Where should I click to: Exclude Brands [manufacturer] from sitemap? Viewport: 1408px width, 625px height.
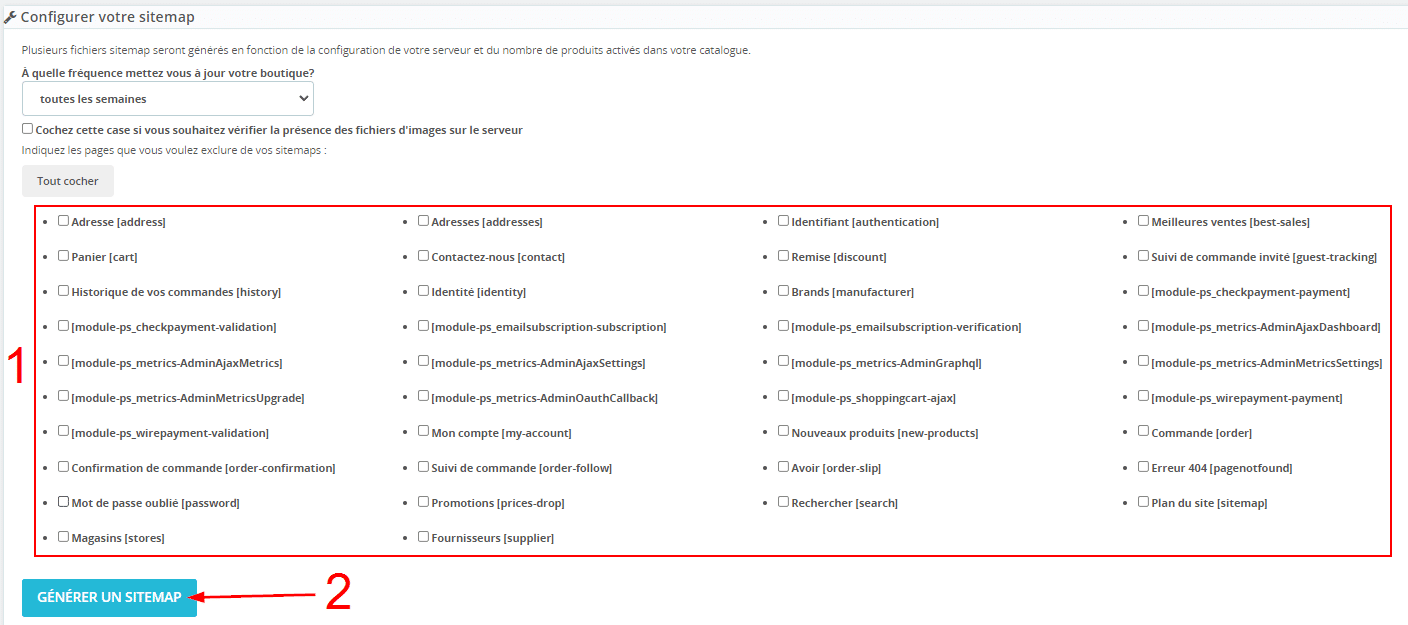coord(783,291)
